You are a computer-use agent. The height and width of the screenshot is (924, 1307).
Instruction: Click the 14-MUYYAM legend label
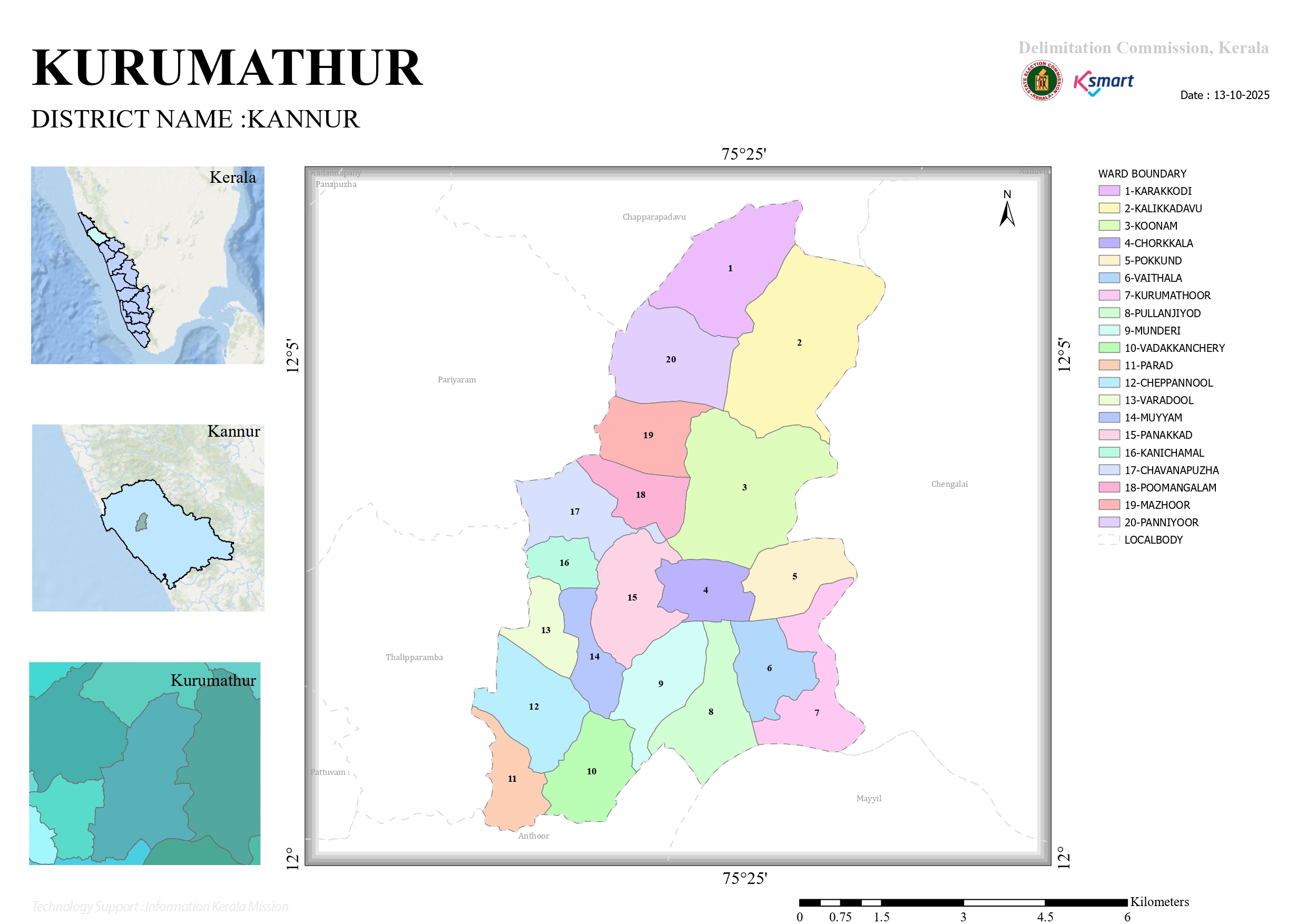point(1153,418)
